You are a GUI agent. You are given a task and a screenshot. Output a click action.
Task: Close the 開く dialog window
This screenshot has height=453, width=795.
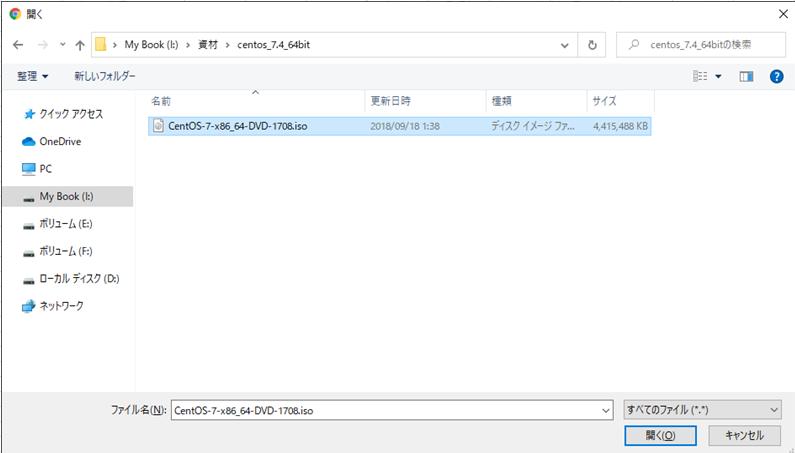pos(783,14)
